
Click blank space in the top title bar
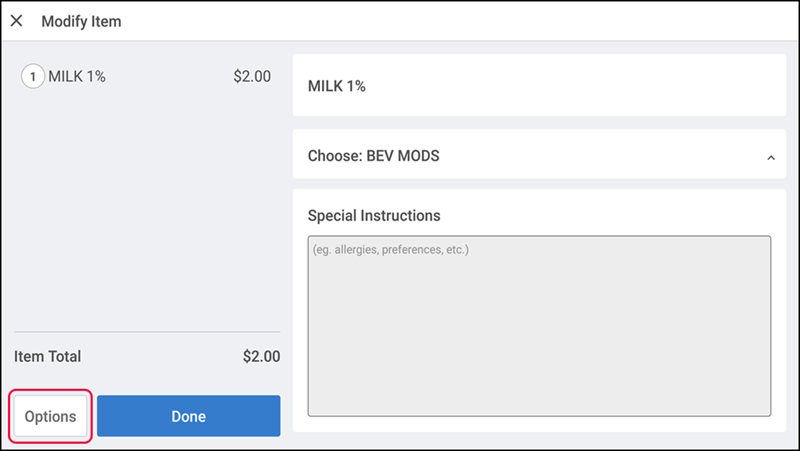pos(459,21)
